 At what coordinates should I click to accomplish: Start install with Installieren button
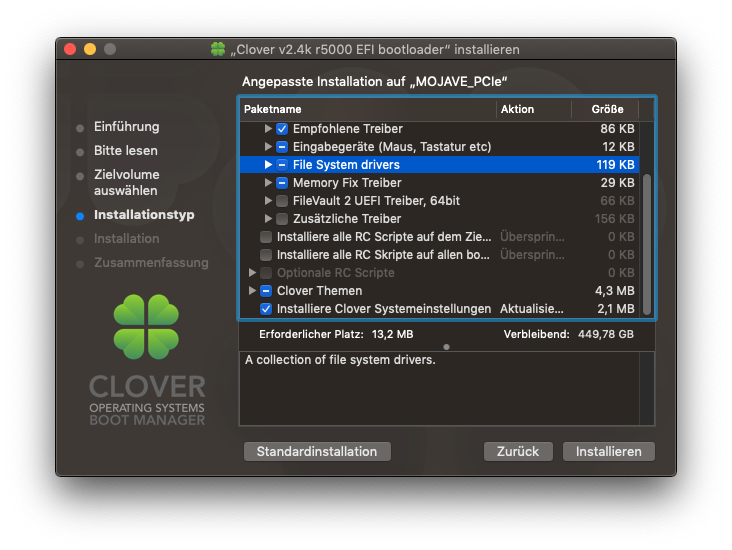[608, 451]
